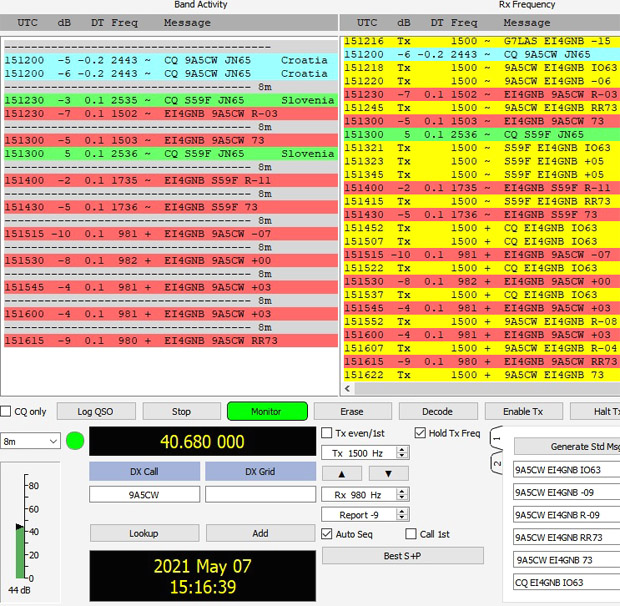Viewport: 620px width, 606px height.
Task: Click the green radio status indicator circle
Action: point(75,441)
